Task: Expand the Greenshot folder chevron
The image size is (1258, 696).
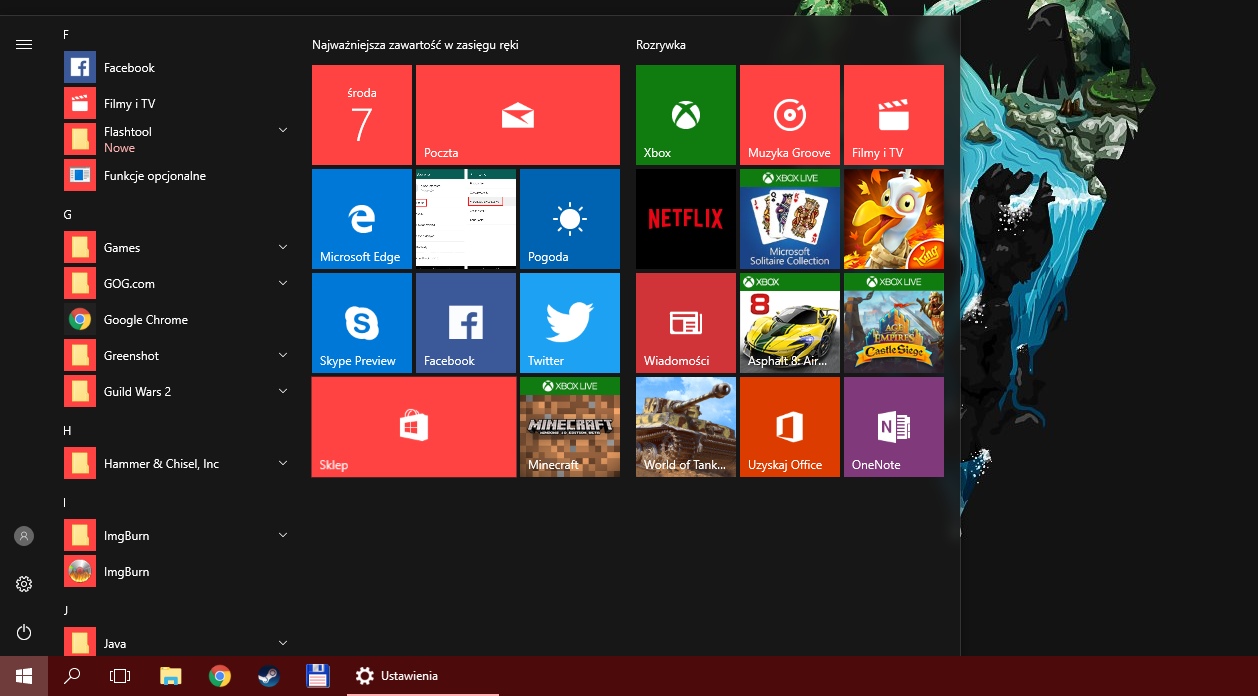Action: [283, 355]
